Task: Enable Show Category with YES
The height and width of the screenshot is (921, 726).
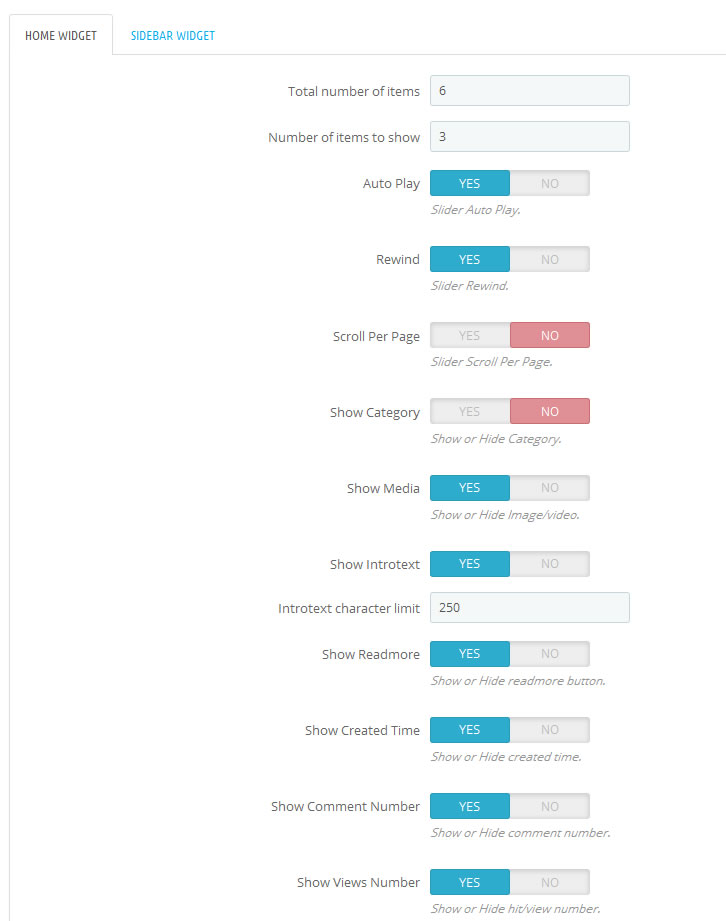Action: click(x=469, y=411)
